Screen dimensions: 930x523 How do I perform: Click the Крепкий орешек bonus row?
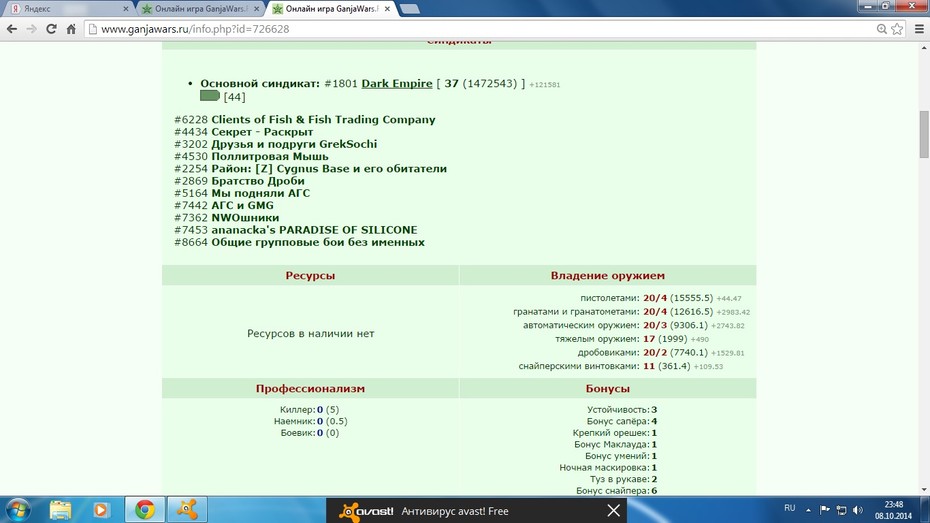click(x=615, y=433)
